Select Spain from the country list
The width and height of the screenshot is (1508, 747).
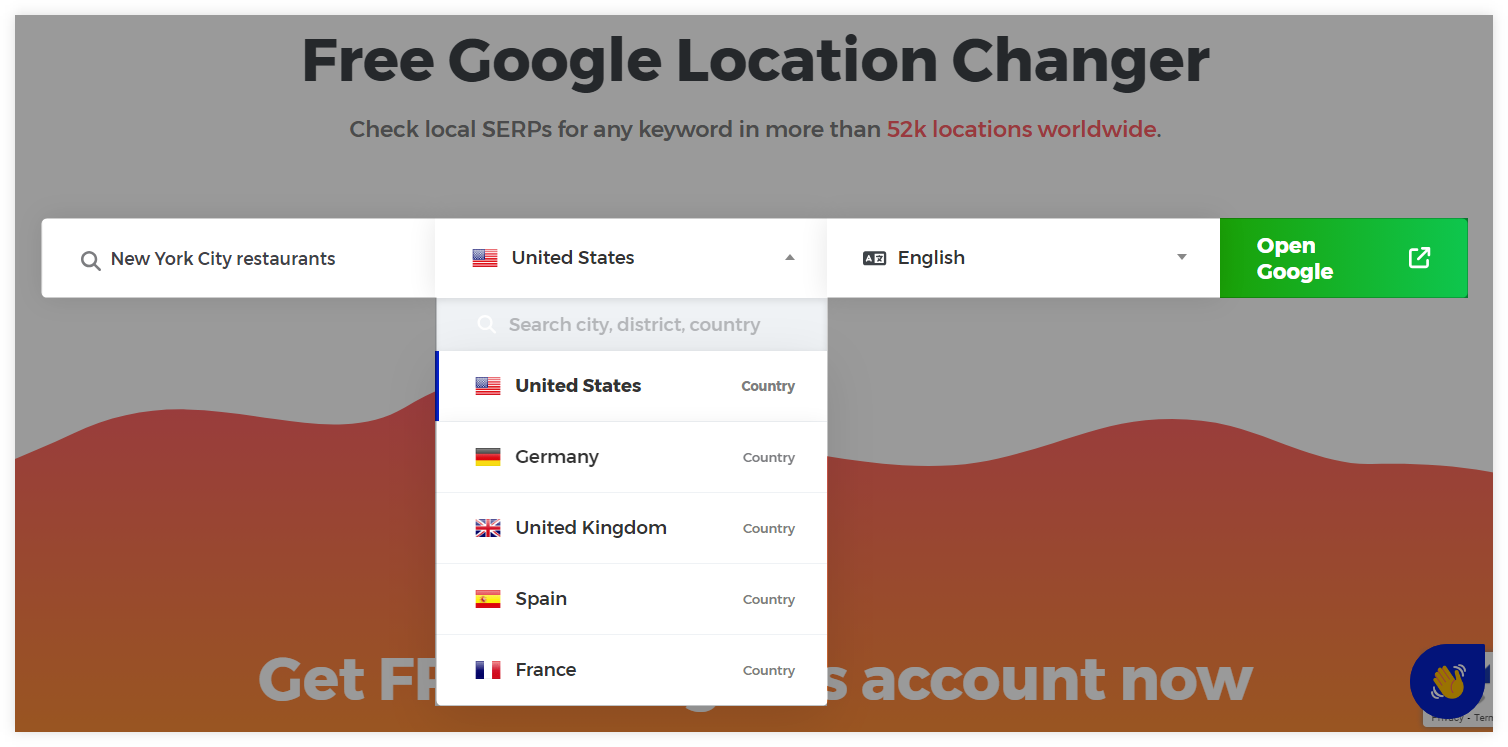[541, 598]
